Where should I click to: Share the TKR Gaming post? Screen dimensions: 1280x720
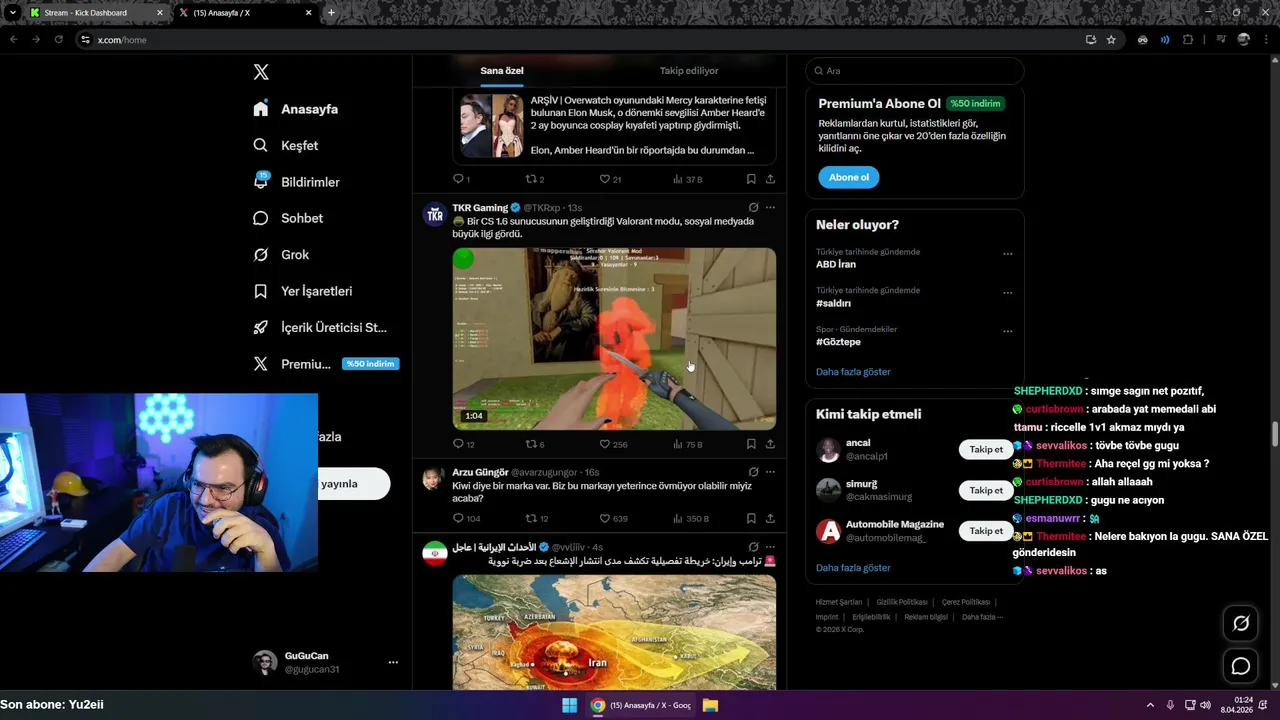(770, 444)
